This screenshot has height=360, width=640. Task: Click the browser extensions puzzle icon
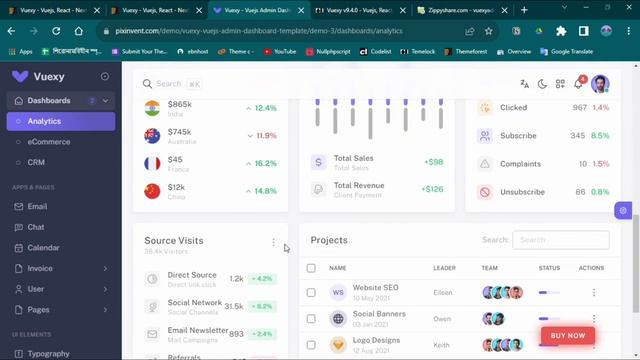click(561, 31)
